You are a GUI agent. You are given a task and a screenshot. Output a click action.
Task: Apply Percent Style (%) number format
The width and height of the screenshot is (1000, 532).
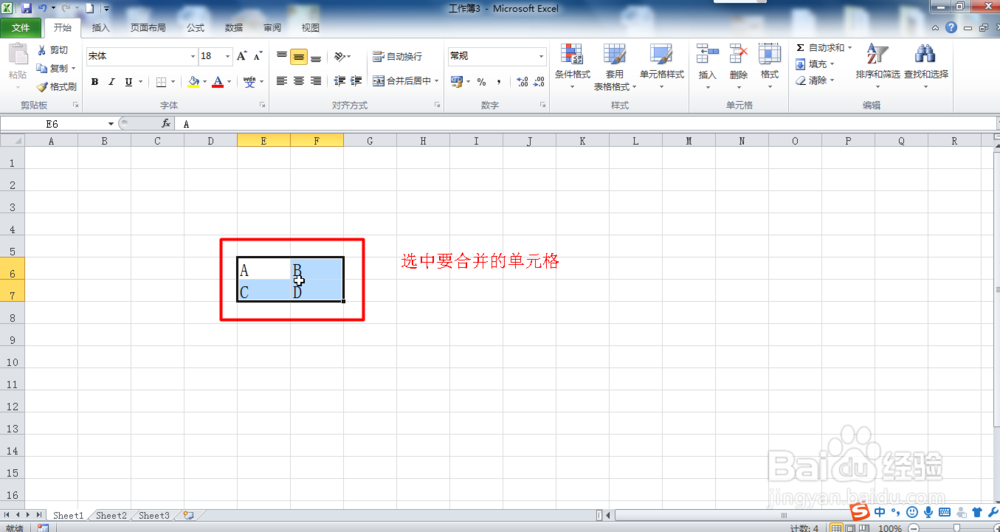482,82
